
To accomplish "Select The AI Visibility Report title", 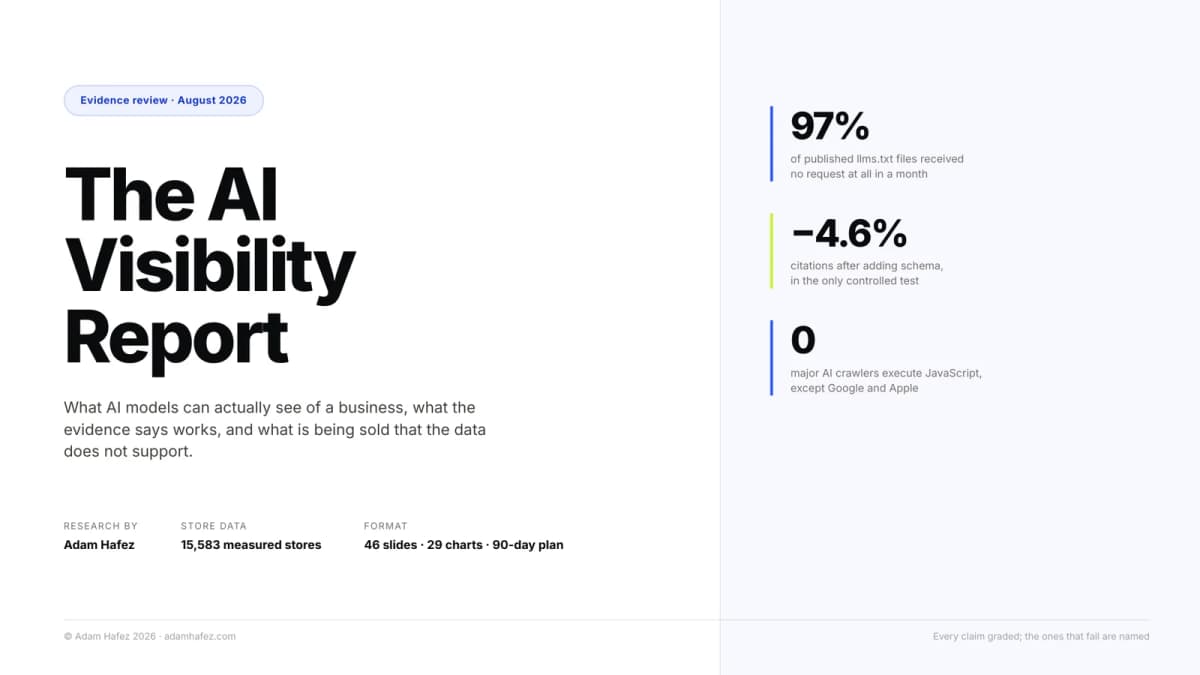I will [210, 266].
